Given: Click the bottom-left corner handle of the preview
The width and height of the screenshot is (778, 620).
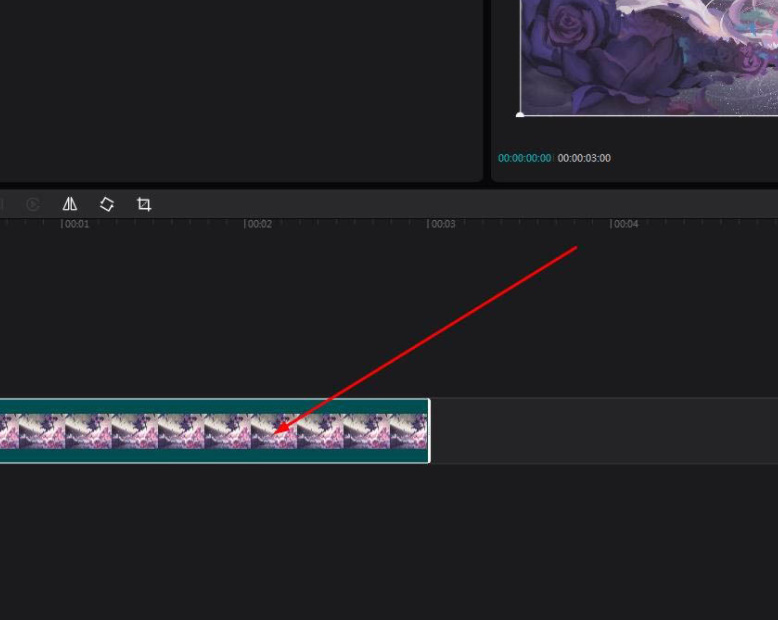Looking at the screenshot, I should click(520, 115).
